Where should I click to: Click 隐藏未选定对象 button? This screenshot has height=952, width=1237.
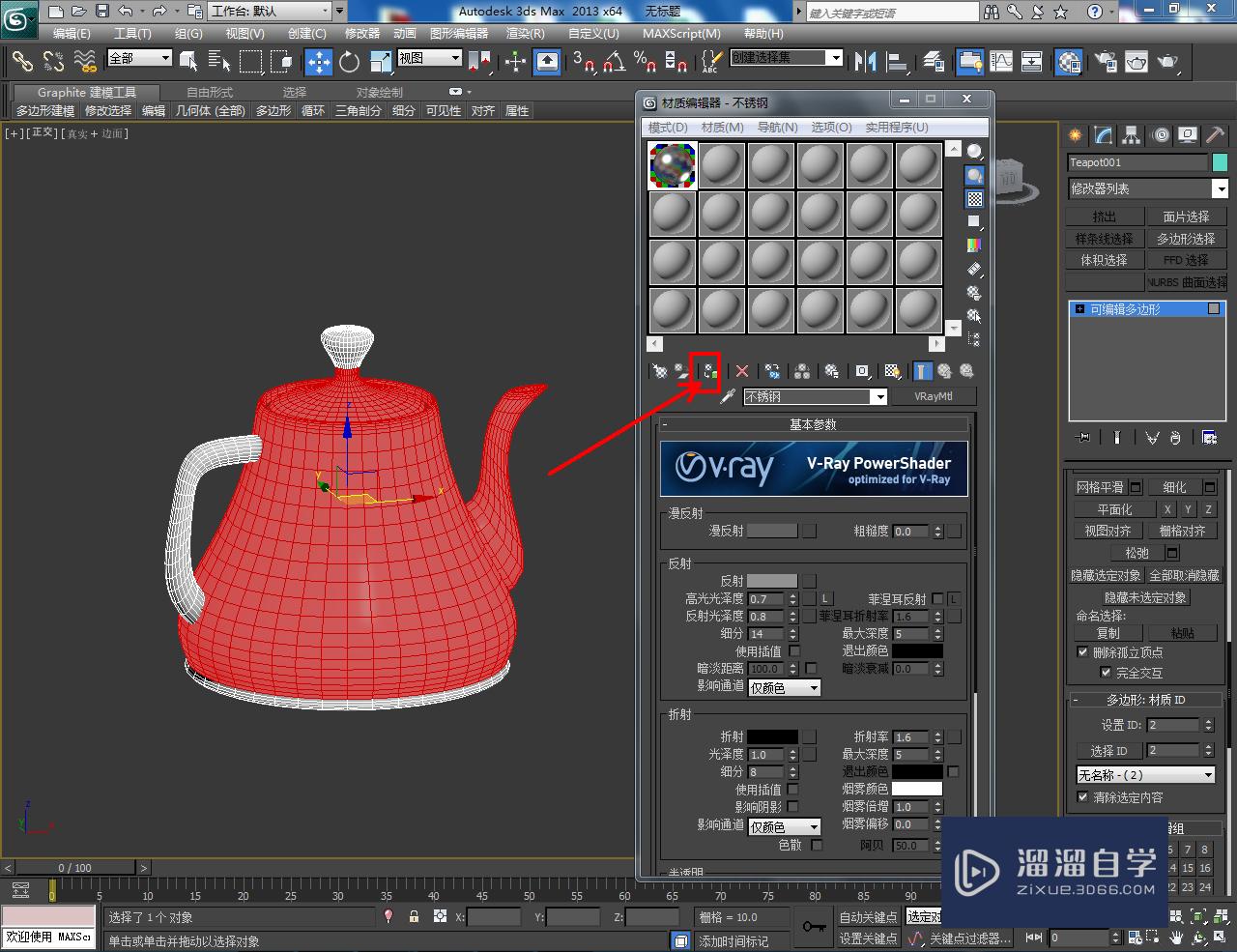click(x=1145, y=598)
